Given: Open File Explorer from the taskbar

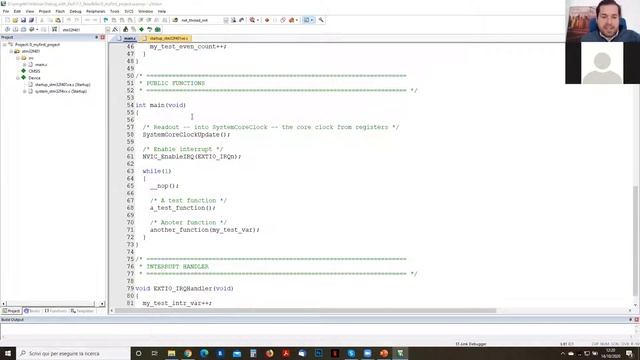Looking at the screenshot, I should pyautogui.click(x=171, y=353).
